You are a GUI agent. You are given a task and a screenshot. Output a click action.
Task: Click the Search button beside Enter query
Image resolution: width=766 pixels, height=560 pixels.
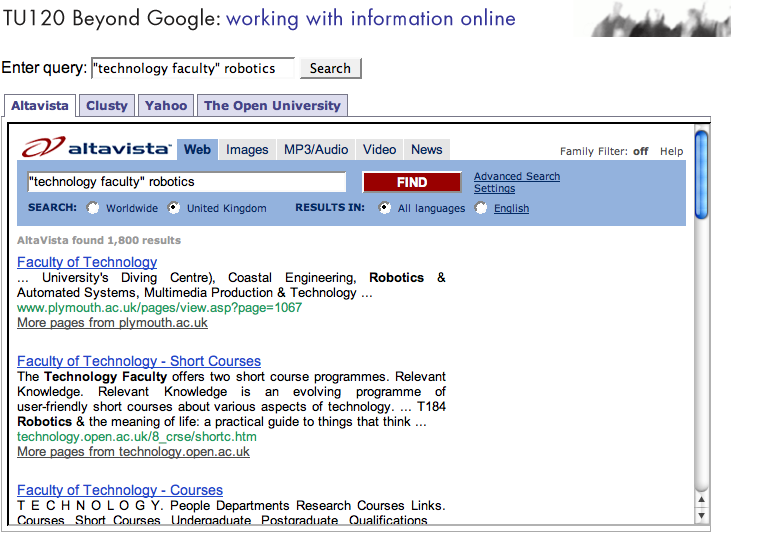tap(330, 68)
